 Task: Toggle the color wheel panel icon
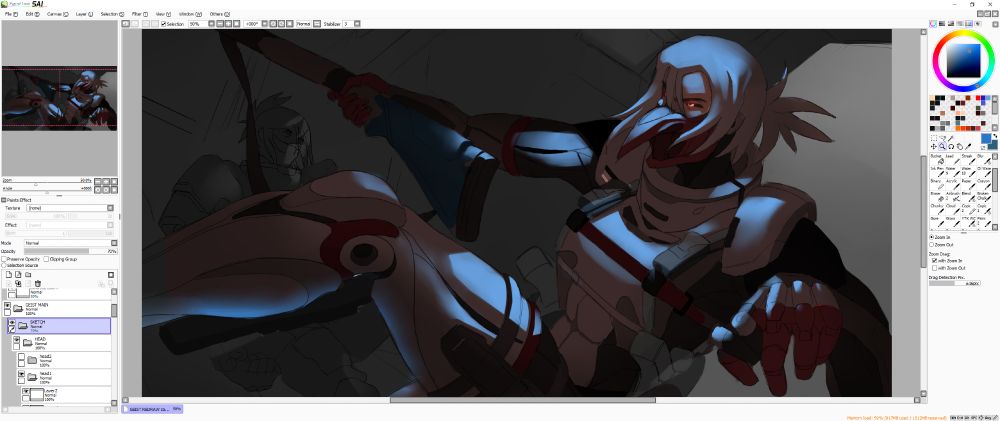tap(932, 24)
